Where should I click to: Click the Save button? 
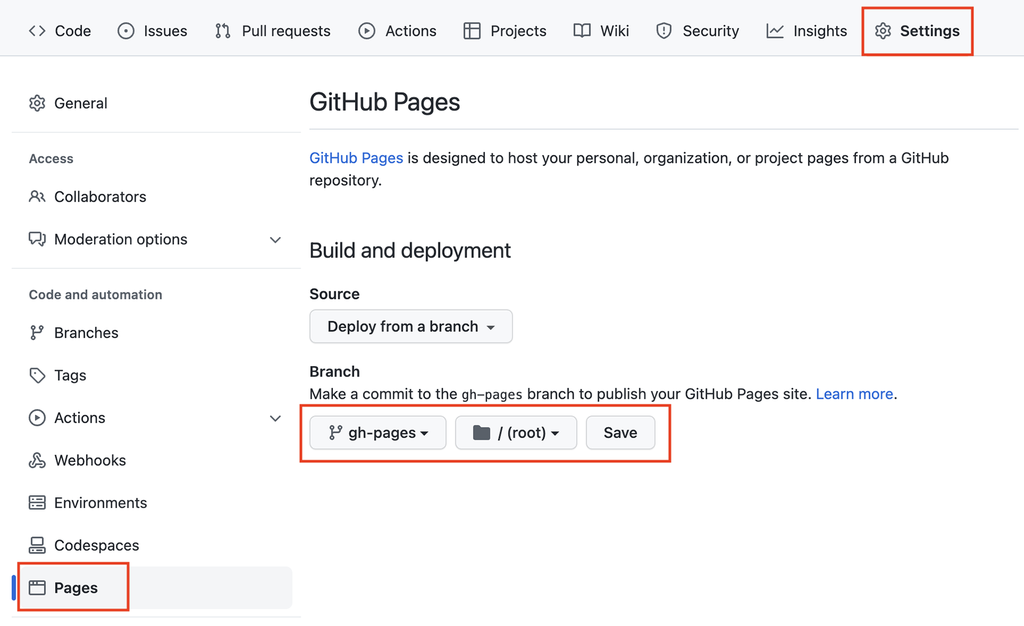[620, 433]
